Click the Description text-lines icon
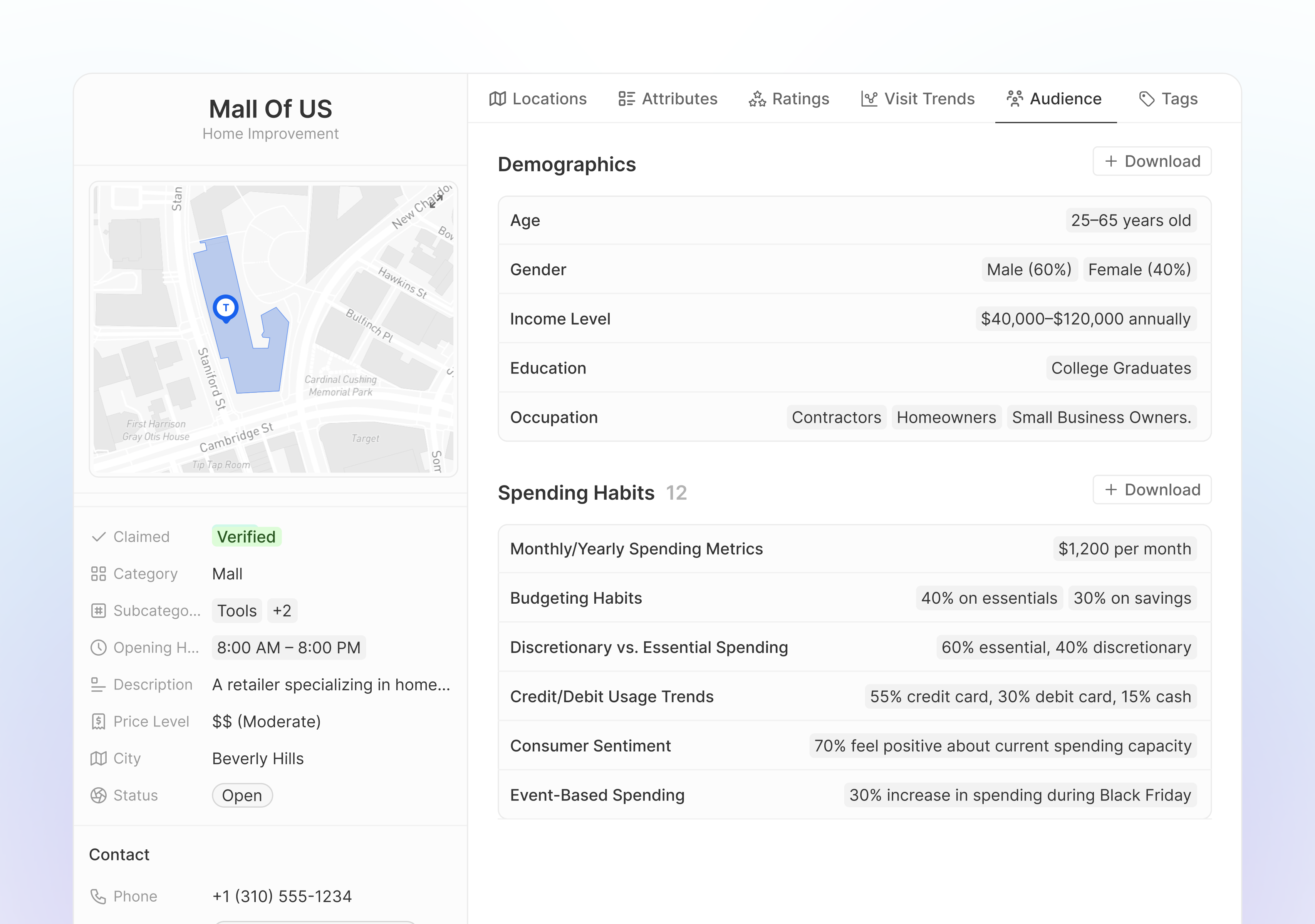1315x924 pixels. tap(99, 685)
